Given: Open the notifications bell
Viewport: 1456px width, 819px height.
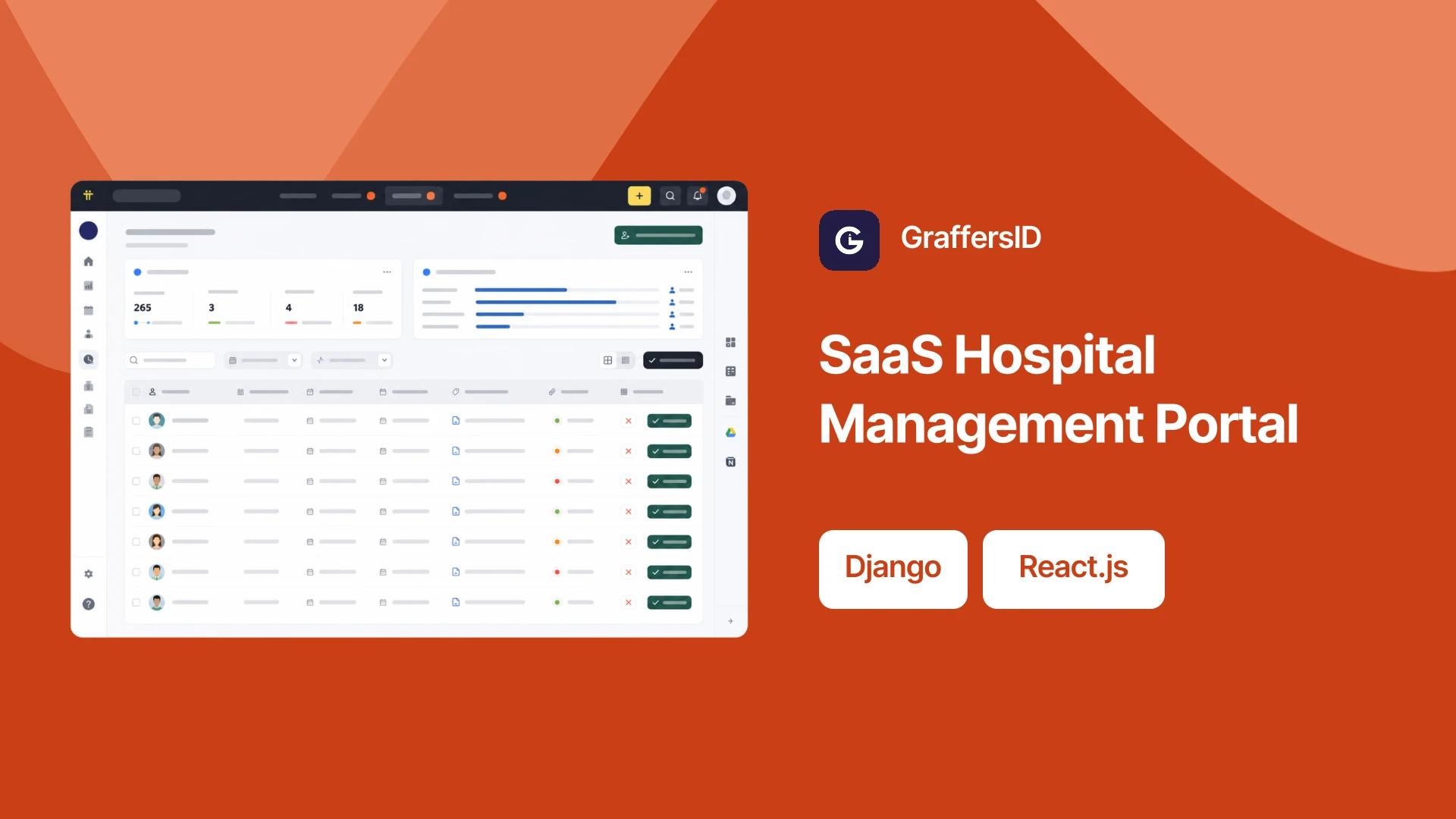Looking at the screenshot, I should point(698,196).
